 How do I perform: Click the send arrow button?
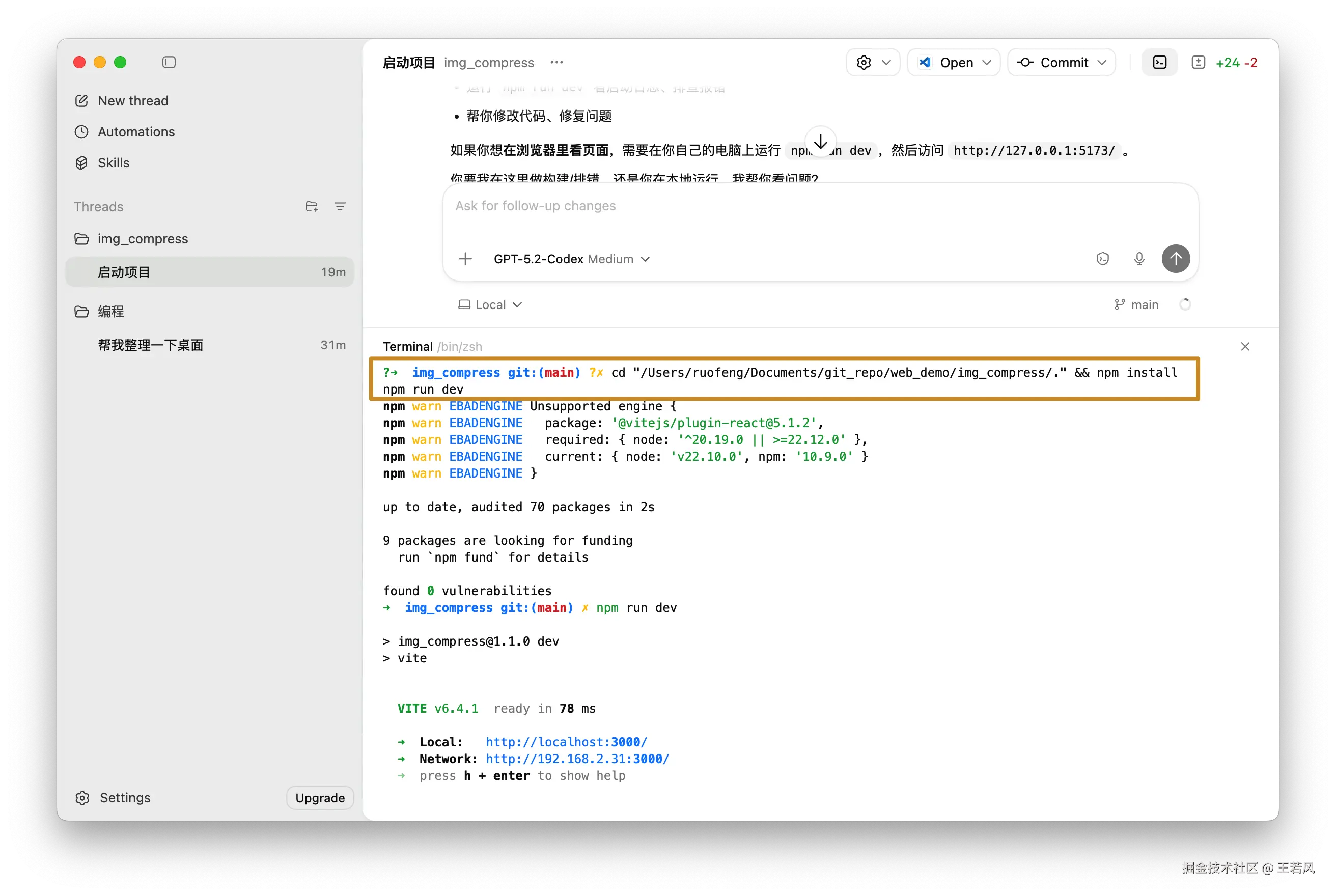1176,259
